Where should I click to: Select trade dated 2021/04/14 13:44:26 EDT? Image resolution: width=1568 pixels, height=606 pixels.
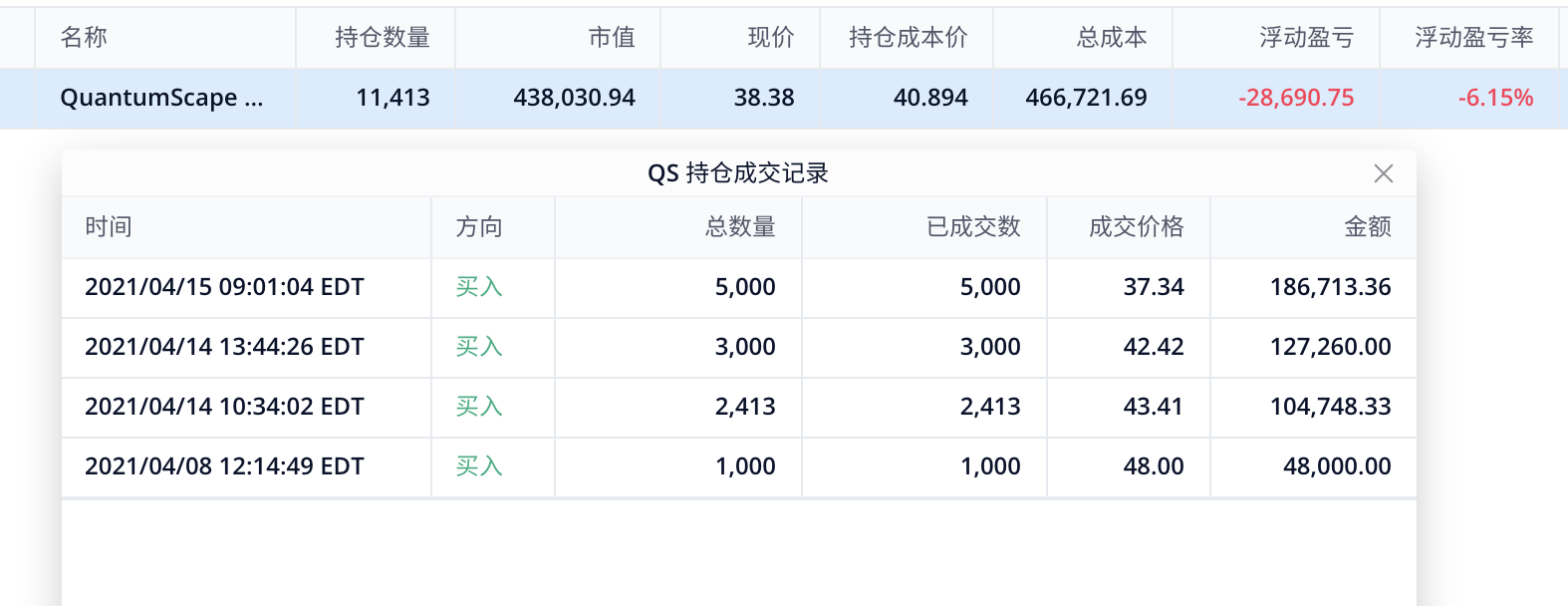[224, 347]
